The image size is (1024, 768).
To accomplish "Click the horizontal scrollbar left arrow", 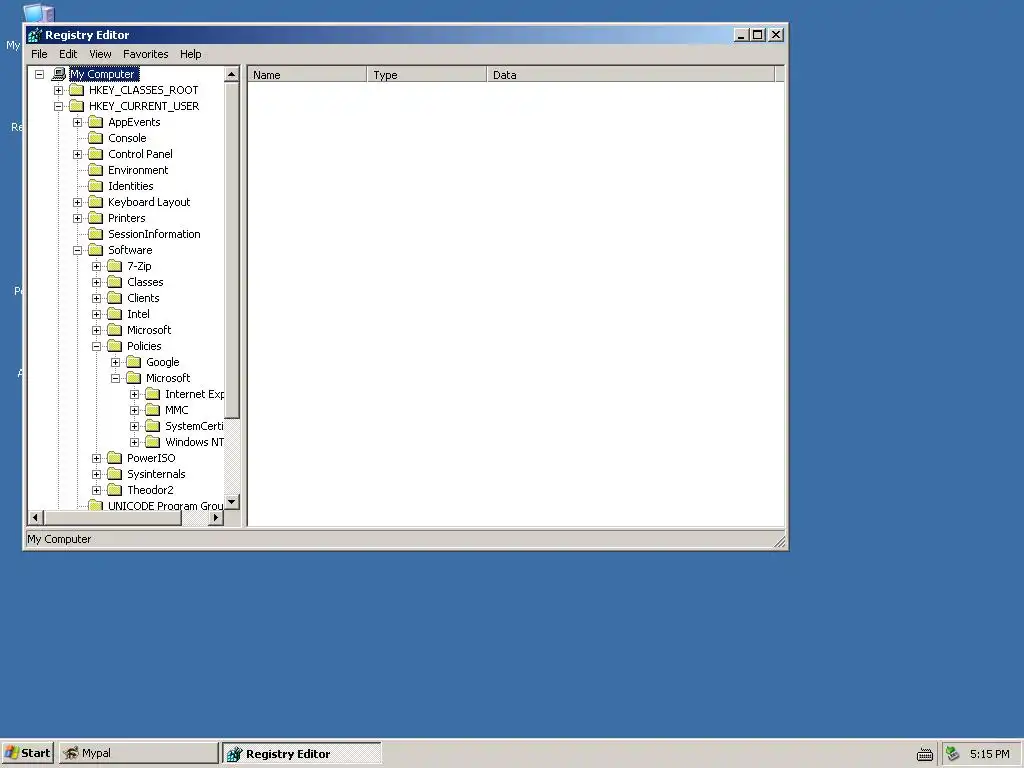I will tap(36, 518).
